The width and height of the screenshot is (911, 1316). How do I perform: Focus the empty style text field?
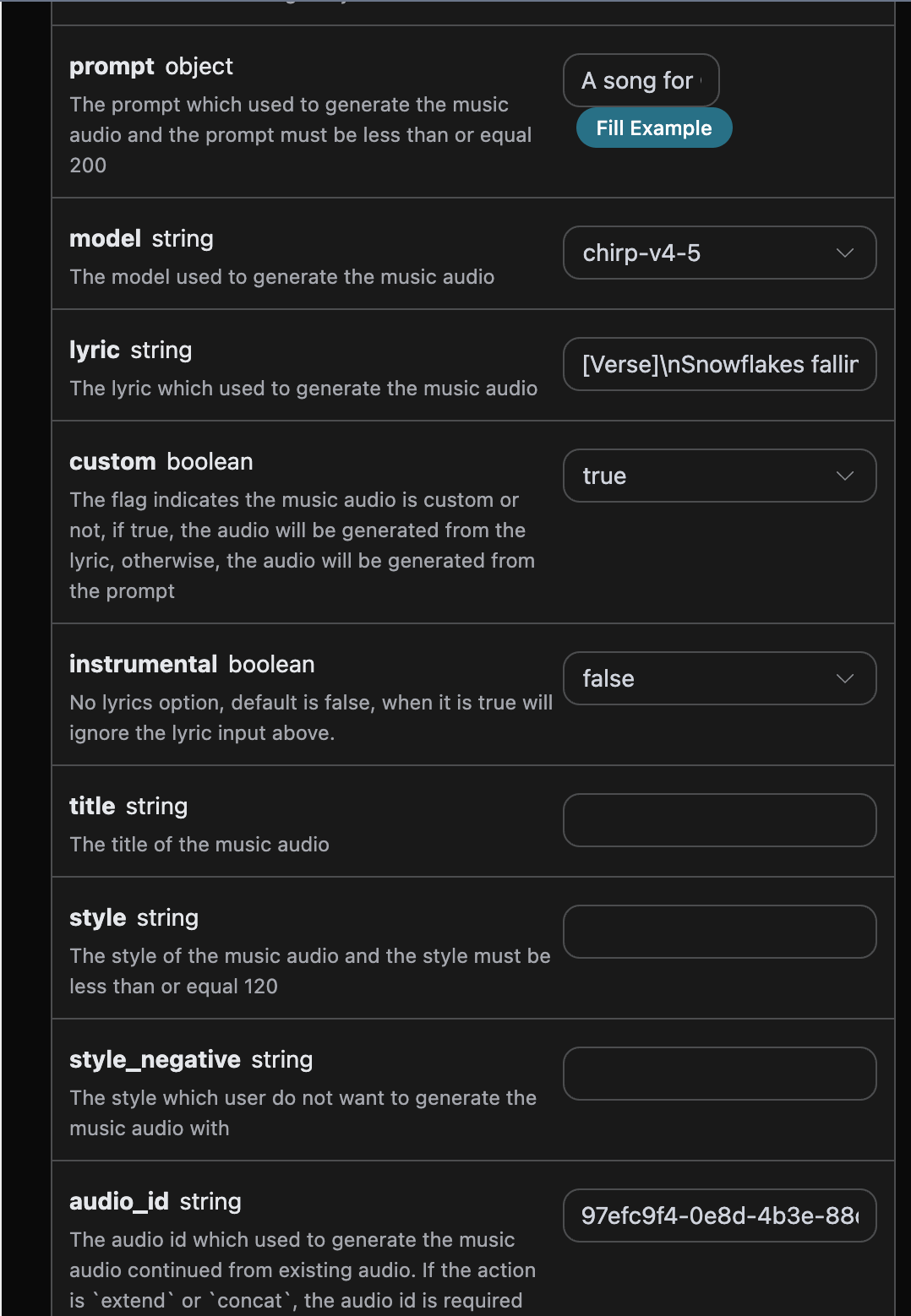click(x=719, y=932)
